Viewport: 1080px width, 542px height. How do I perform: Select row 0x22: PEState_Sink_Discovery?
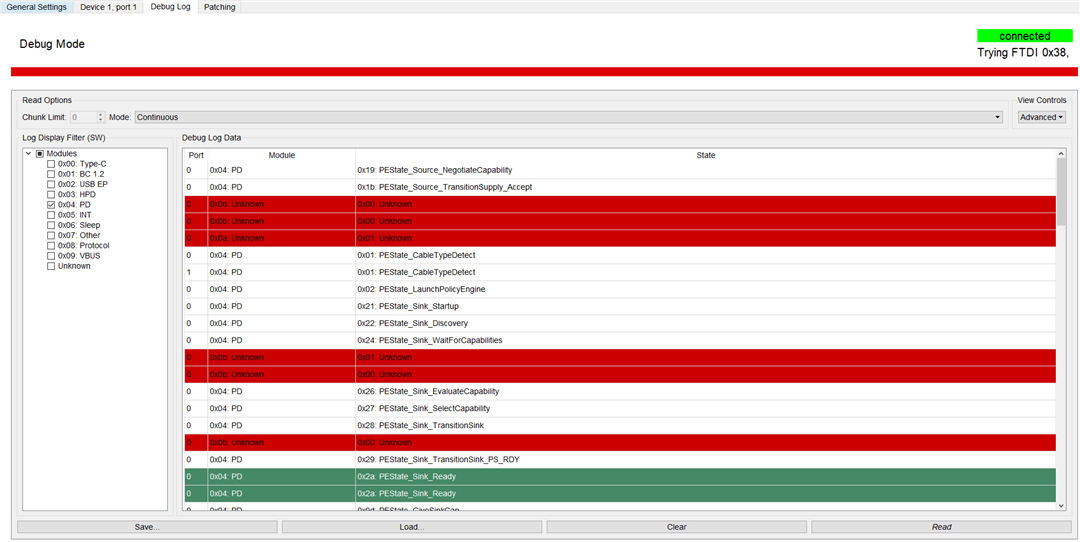click(x=620, y=323)
